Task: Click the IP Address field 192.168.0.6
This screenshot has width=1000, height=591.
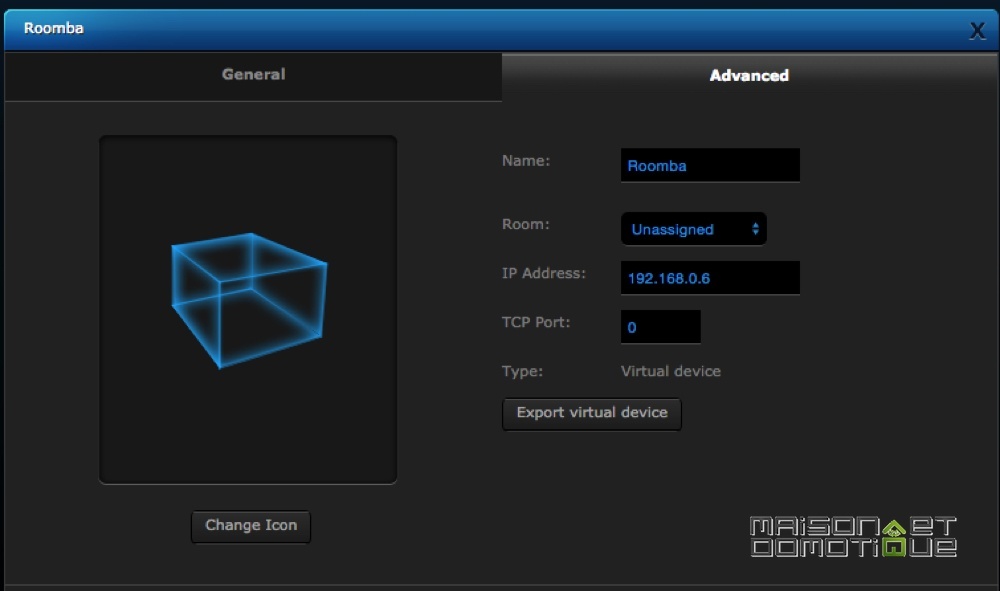Action: click(710, 278)
